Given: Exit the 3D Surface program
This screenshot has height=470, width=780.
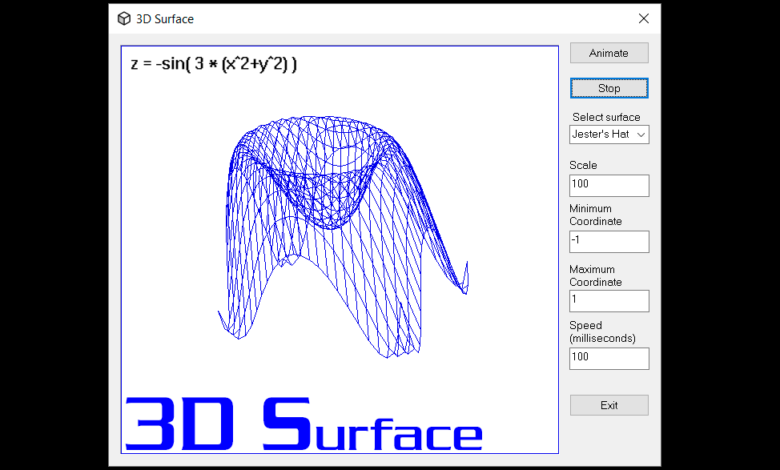Looking at the screenshot, I should (x=609, y=405).
